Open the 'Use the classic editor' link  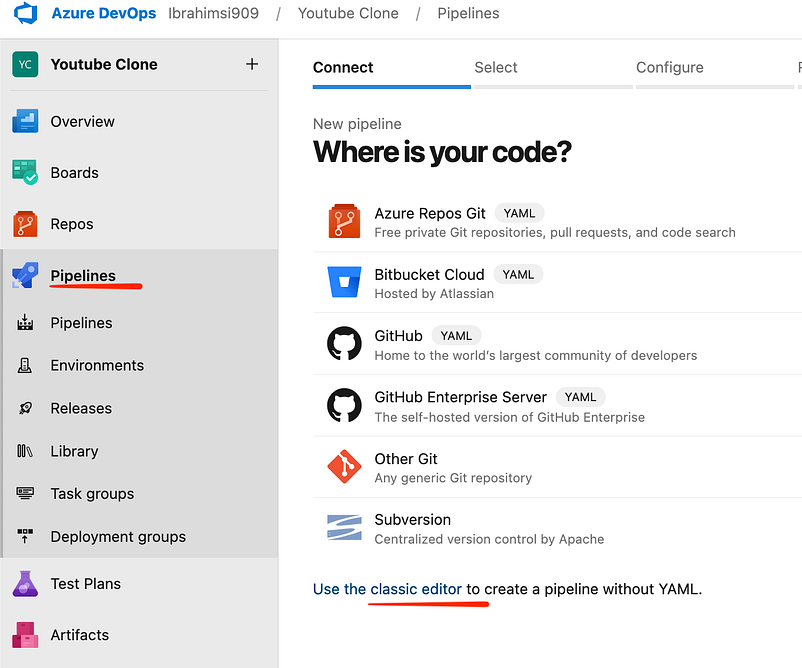click(x=387, y=589)
